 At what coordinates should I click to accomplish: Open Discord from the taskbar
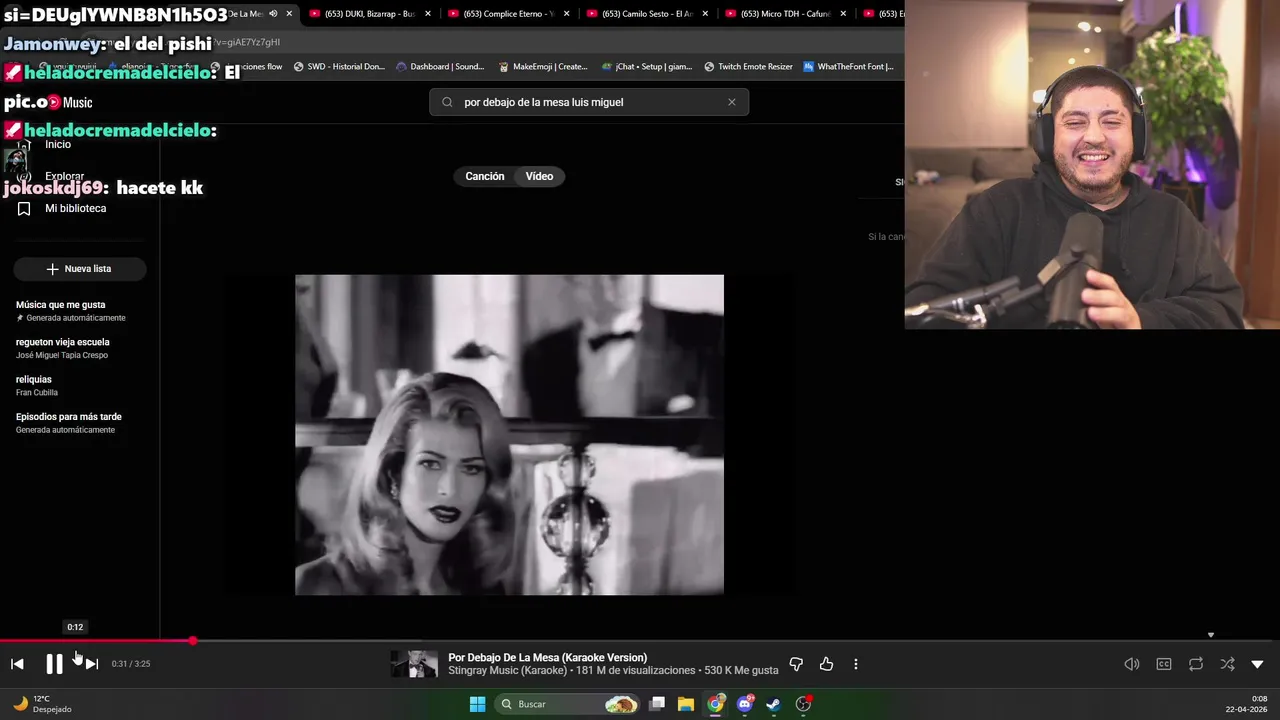(745, 704)
